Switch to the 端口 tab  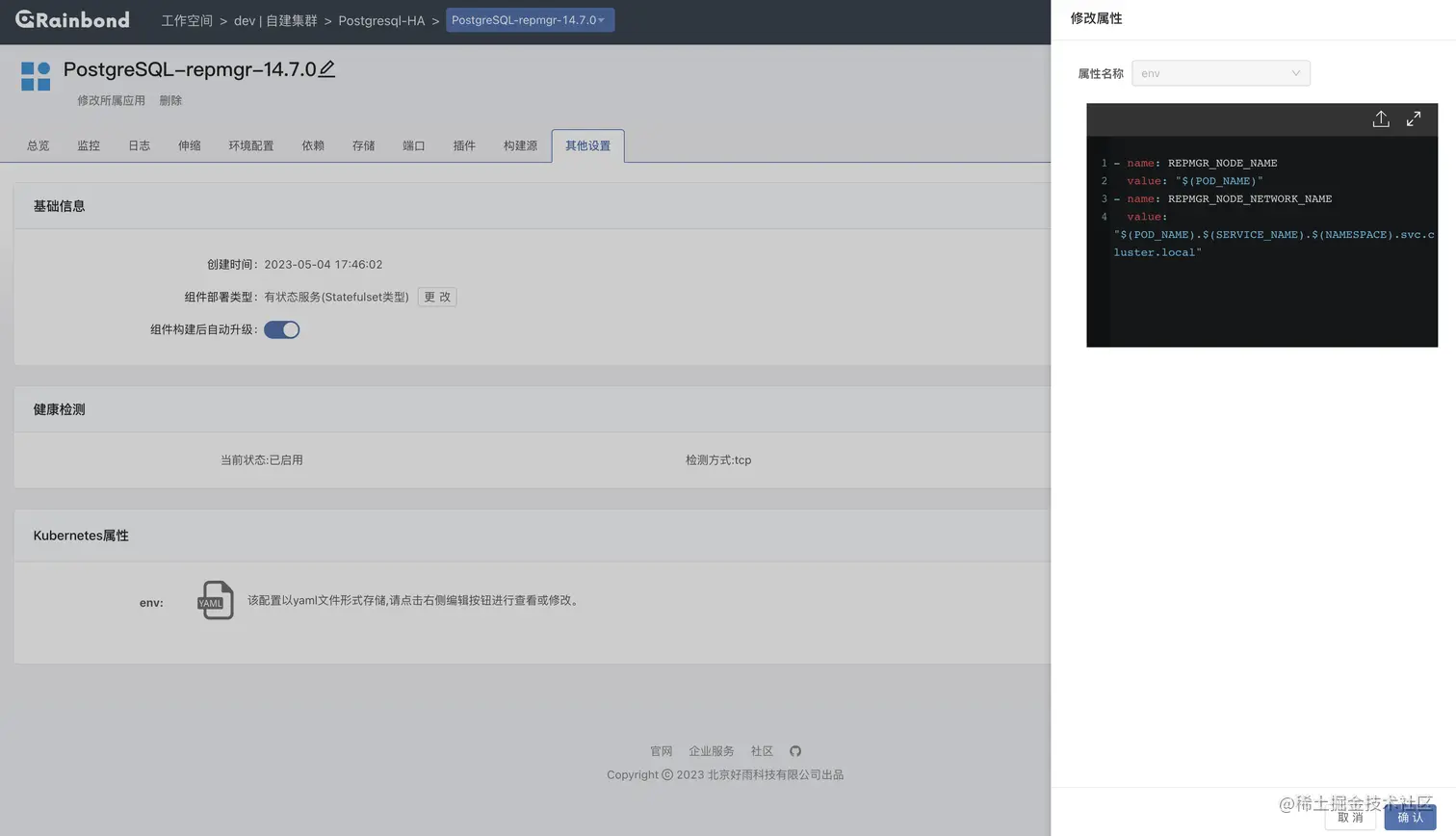coord(414,145)
